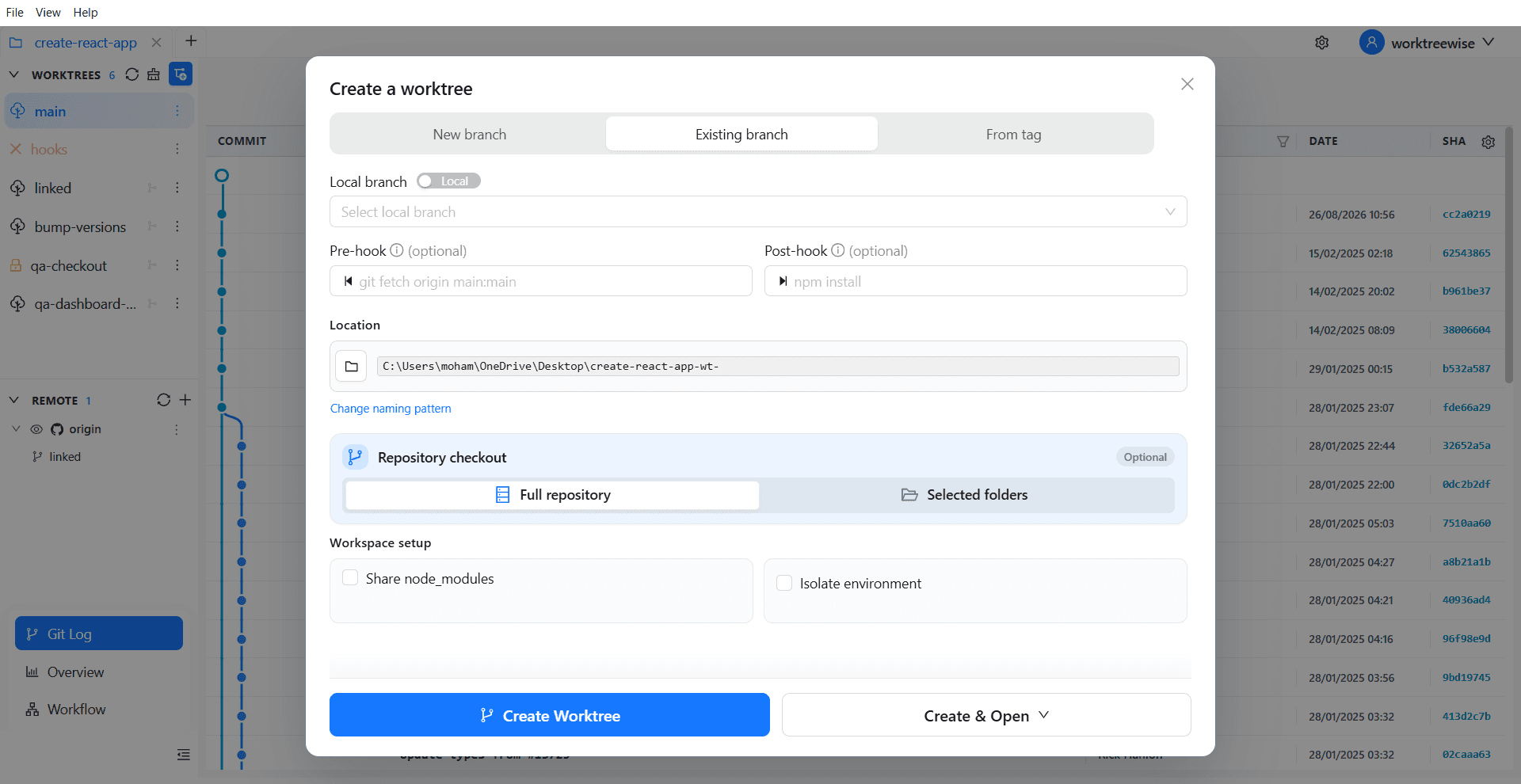Collapse the WORKTREES section
Image resolution: width=1521 pixels, height=784 pixels.
[14, 74]
